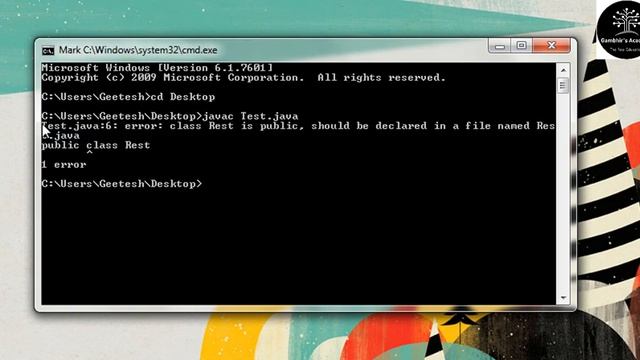Click the 'Test.java:6: error' message line

click(298, 126)
